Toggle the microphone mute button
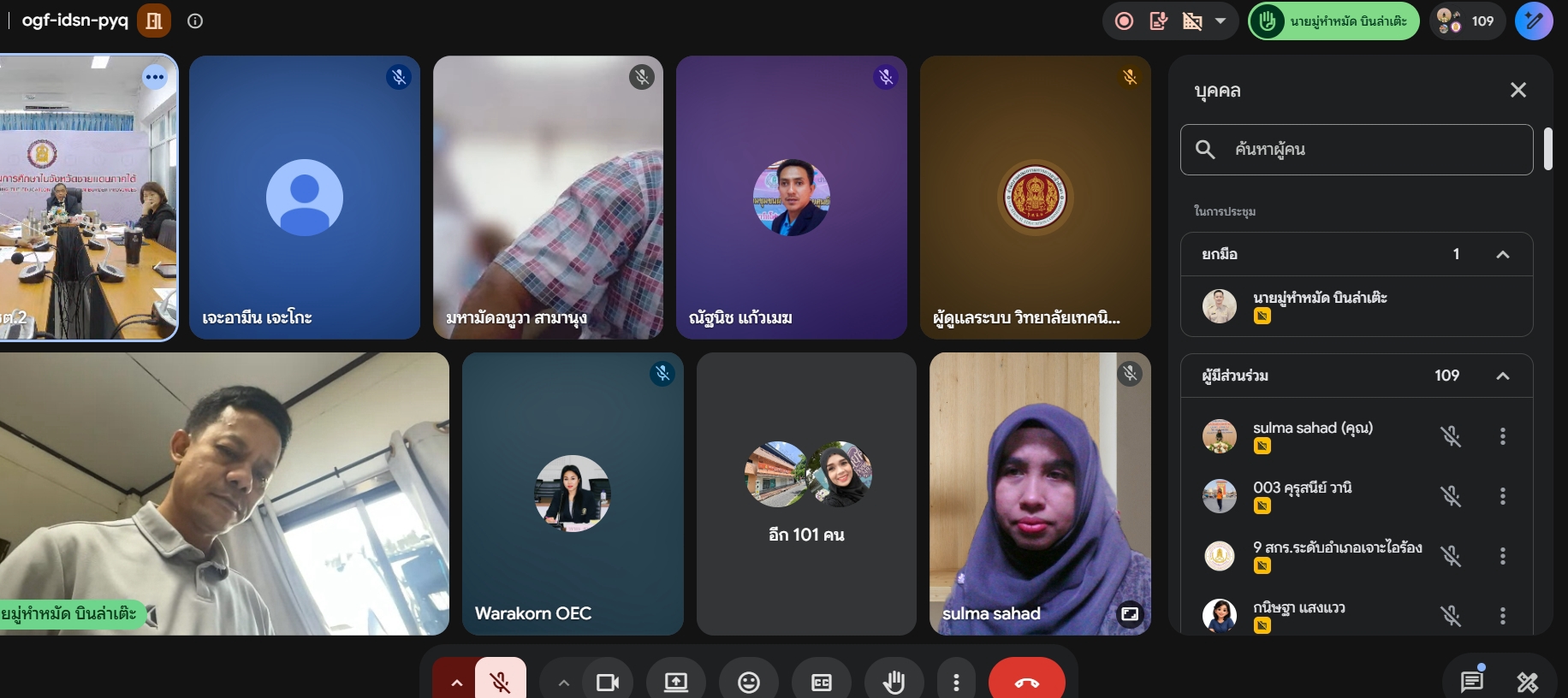This screenshot has width=1568, height=698. tap(501, 681)
